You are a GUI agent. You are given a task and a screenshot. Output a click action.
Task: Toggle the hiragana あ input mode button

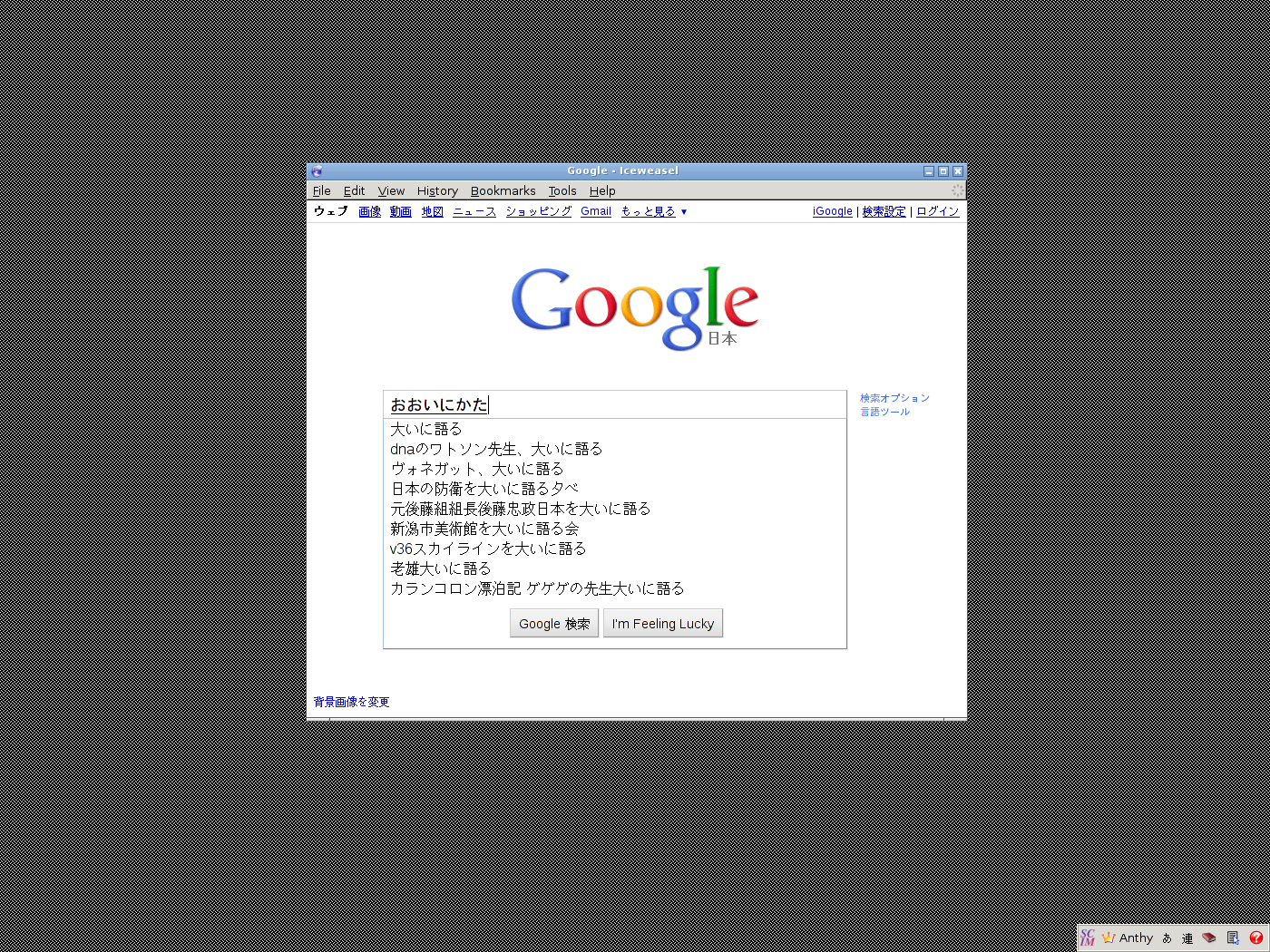(x=1167, y=938)
